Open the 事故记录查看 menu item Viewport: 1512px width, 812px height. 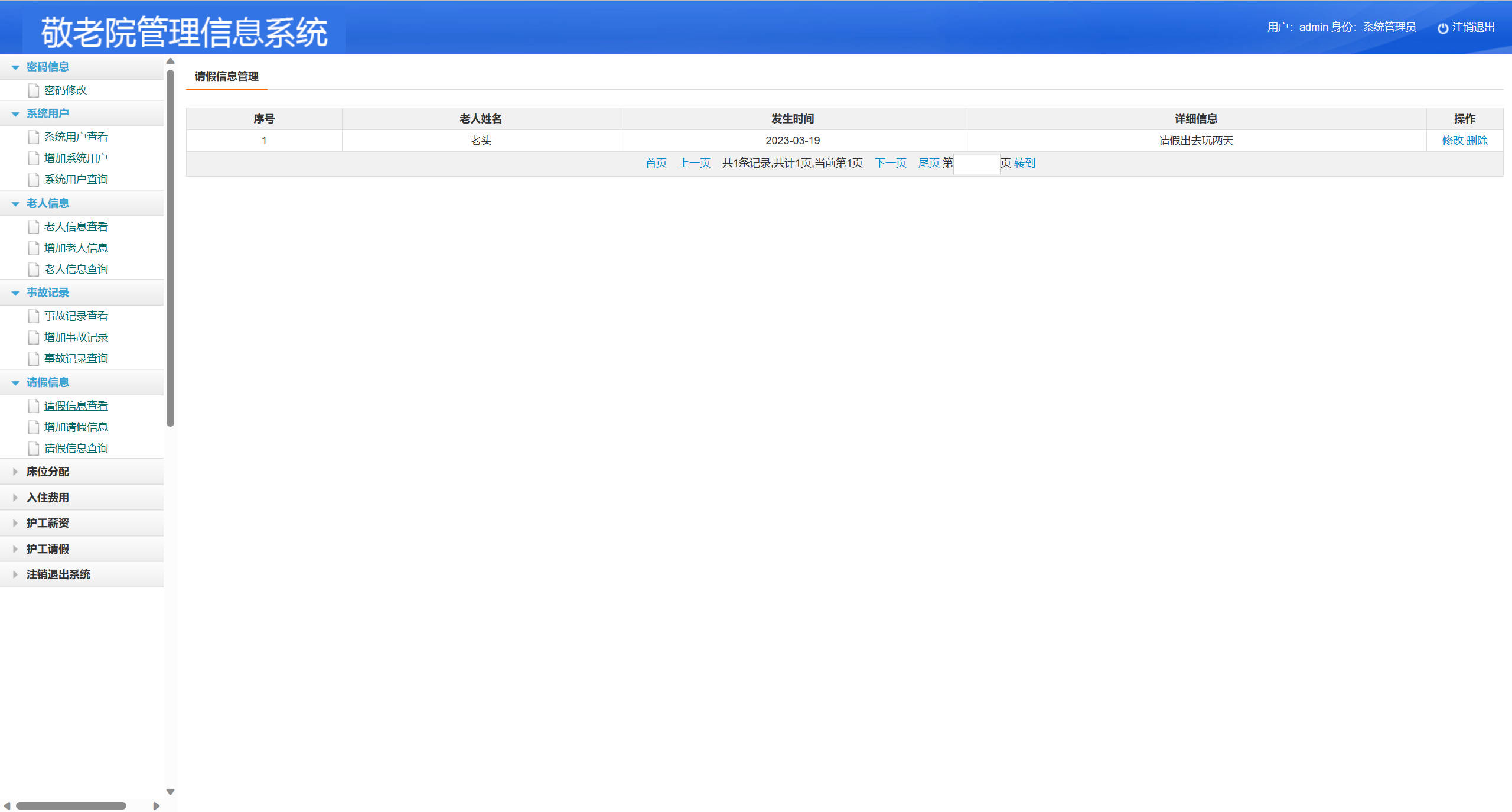point(76,316)
